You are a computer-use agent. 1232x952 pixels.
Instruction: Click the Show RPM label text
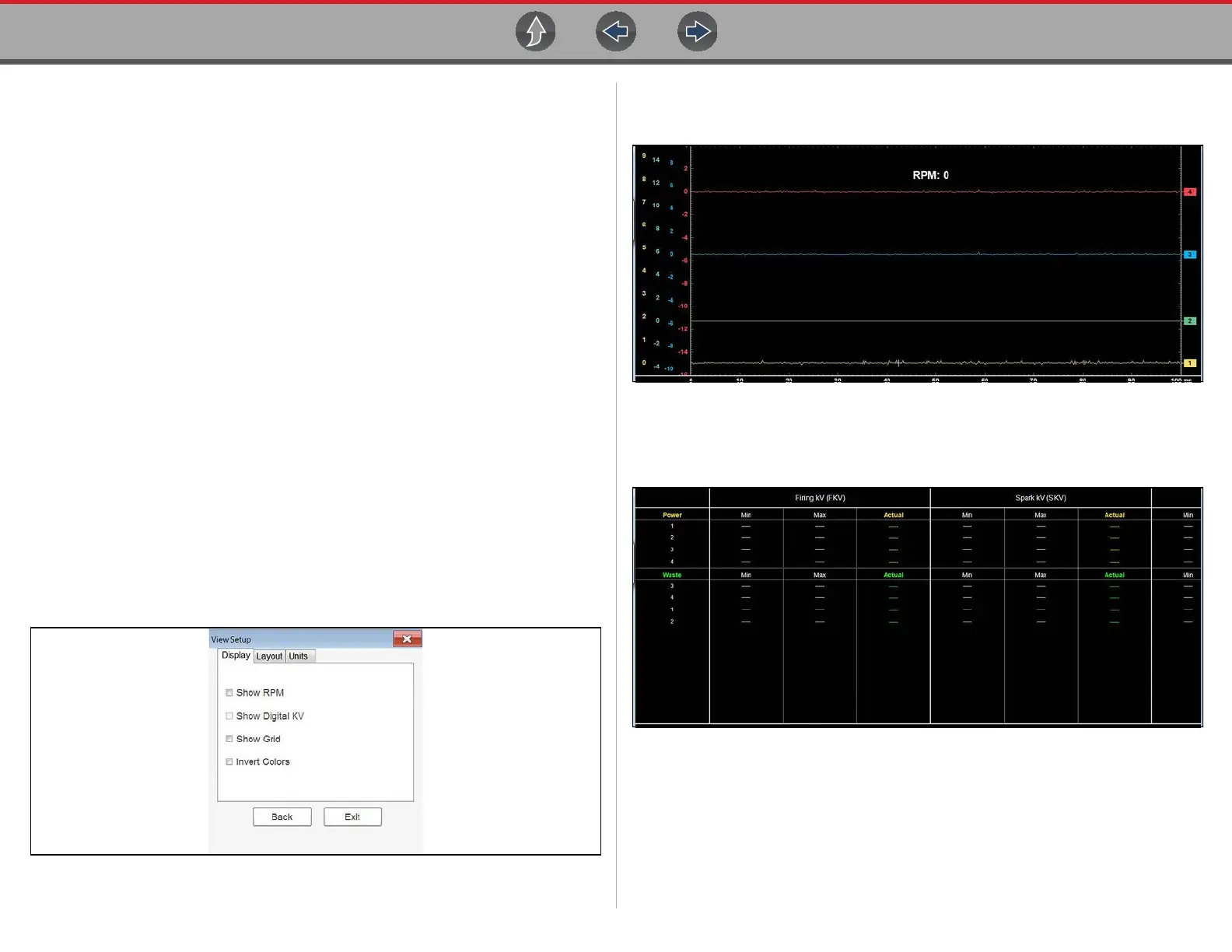pyautogui.click(x=260, y=693)
